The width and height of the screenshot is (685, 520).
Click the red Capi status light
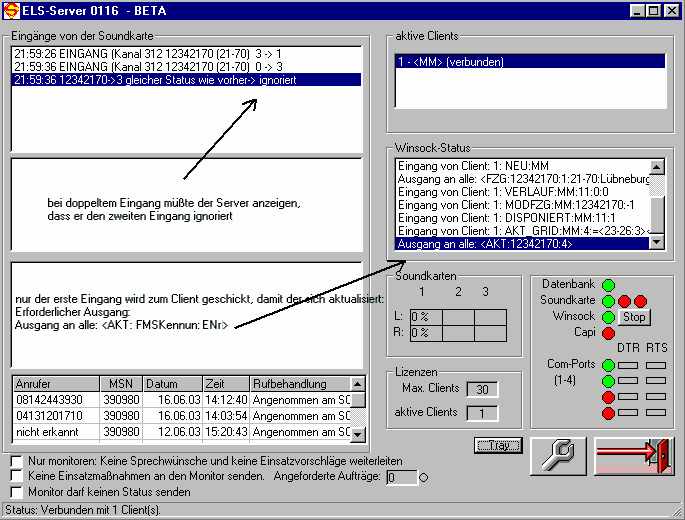[x=608, y=332]
